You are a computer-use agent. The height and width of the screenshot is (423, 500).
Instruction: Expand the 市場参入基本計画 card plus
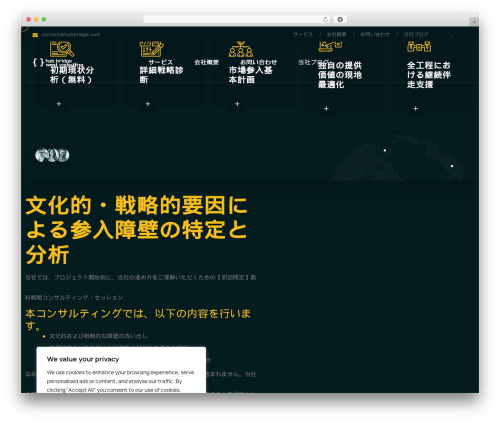[x=237, y=104]
